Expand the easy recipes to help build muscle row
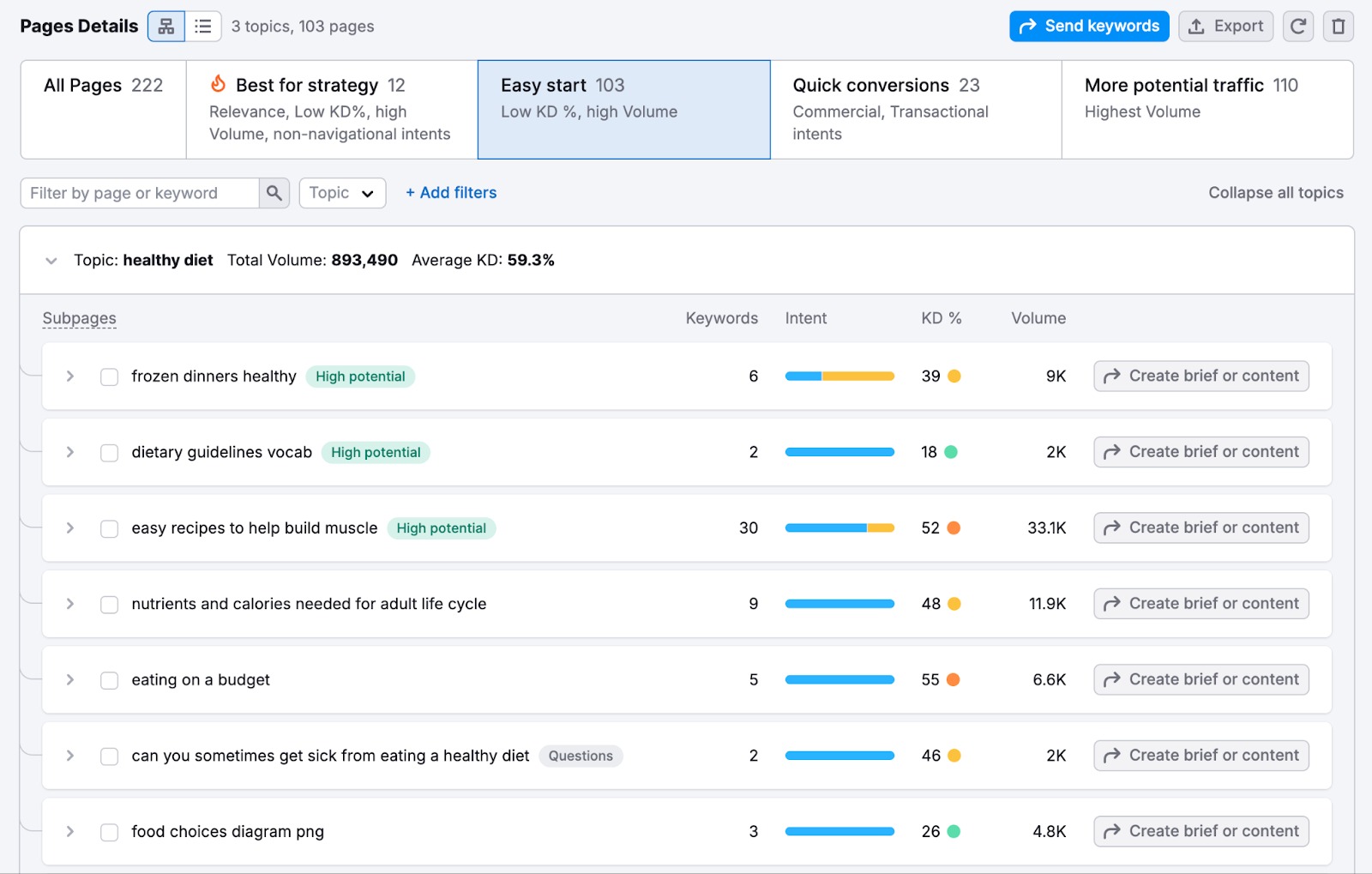Image resolution: width=1372 pixels, height=874 pixels. [x=70, y=527]
